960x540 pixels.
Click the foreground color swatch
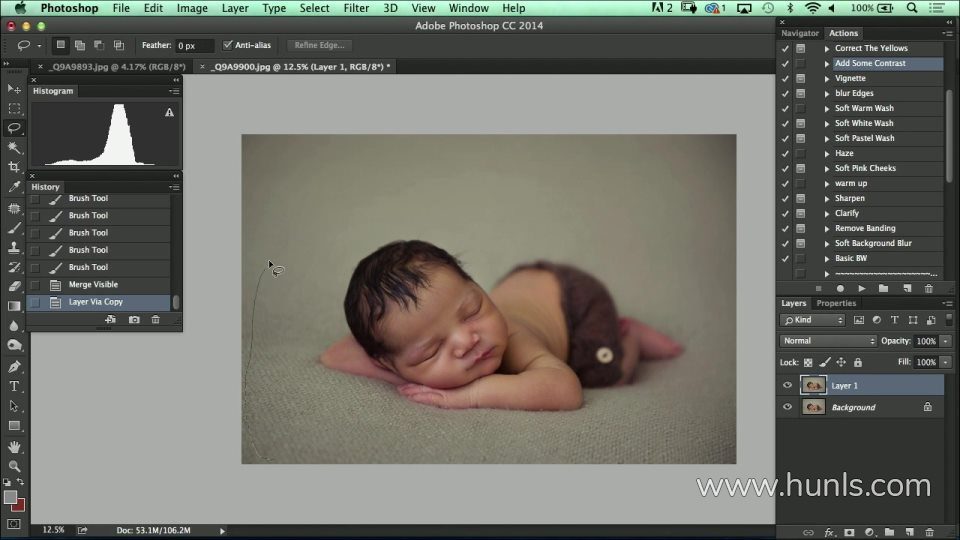click(x=10, y=497)
